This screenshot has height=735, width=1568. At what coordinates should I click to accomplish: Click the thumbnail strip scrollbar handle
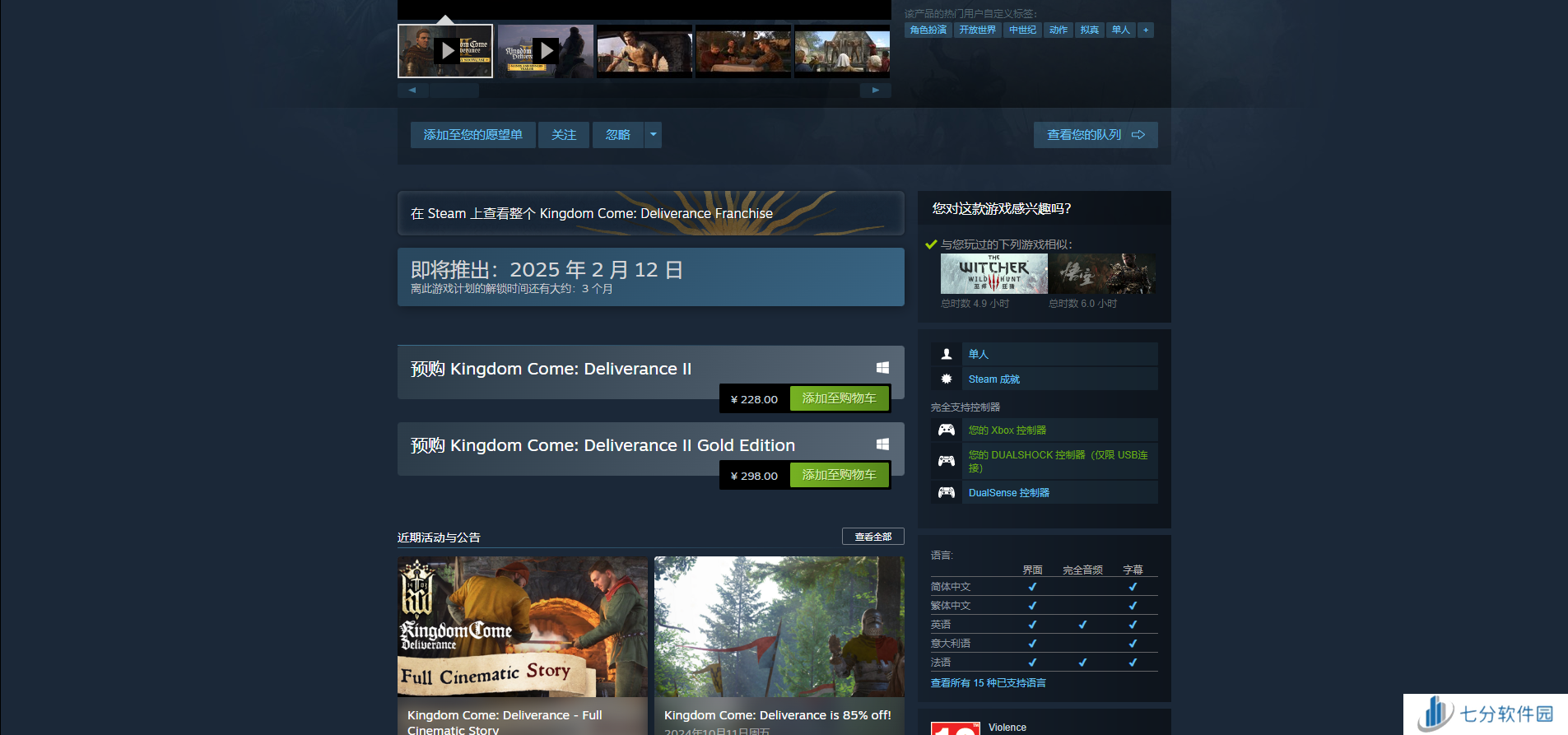[454, 91]
